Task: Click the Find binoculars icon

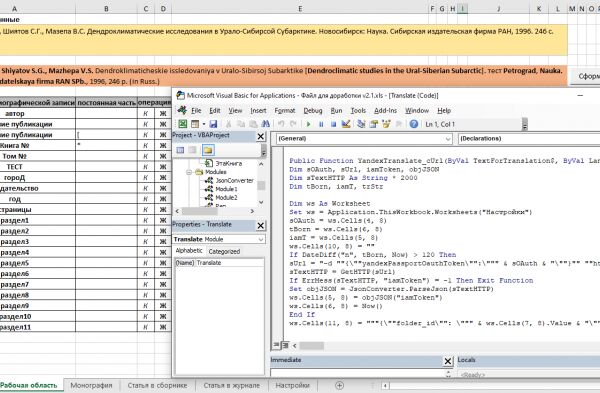Action: click(x=265, y=124)
